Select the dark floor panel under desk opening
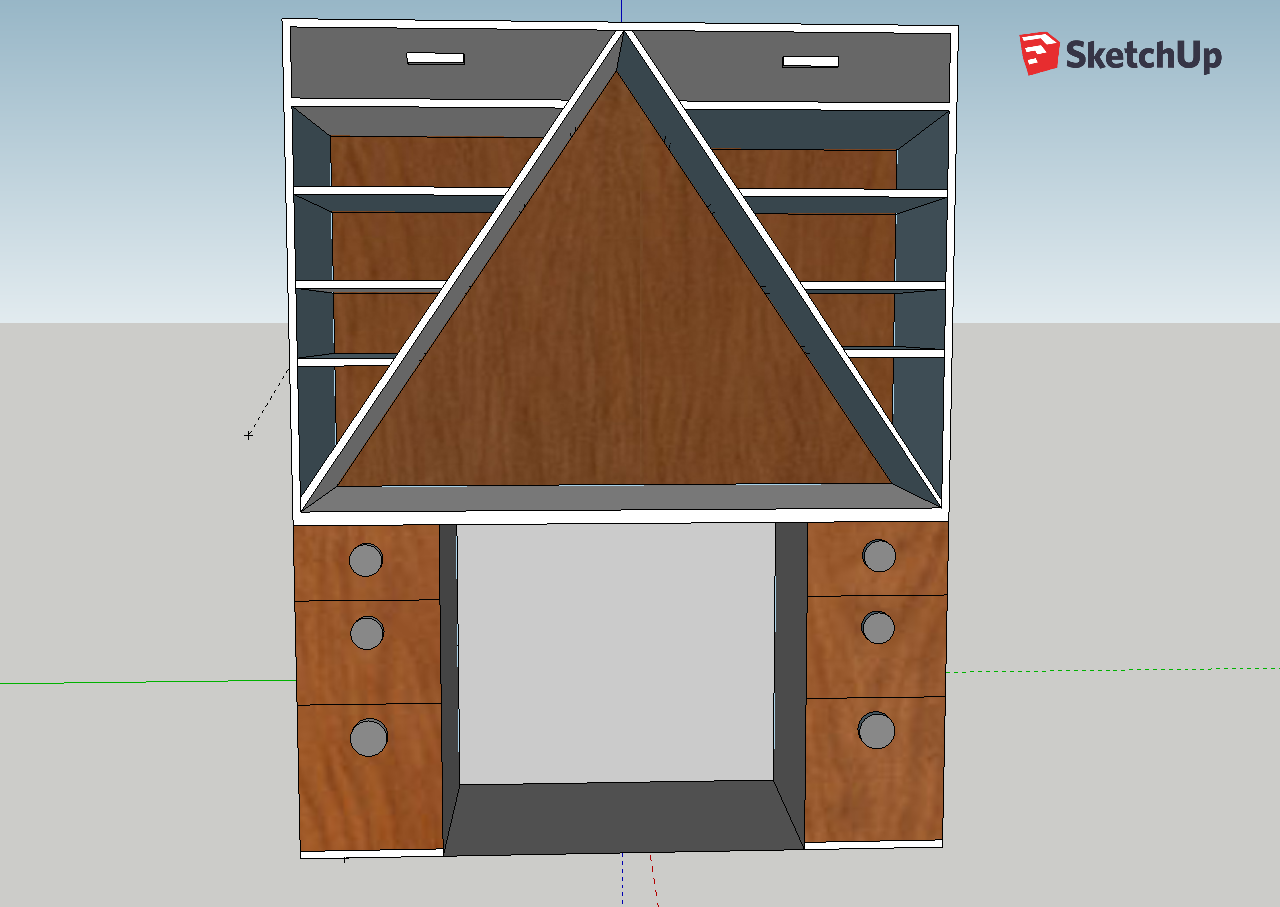1280x907 pixels. click(x=624, y=818)
